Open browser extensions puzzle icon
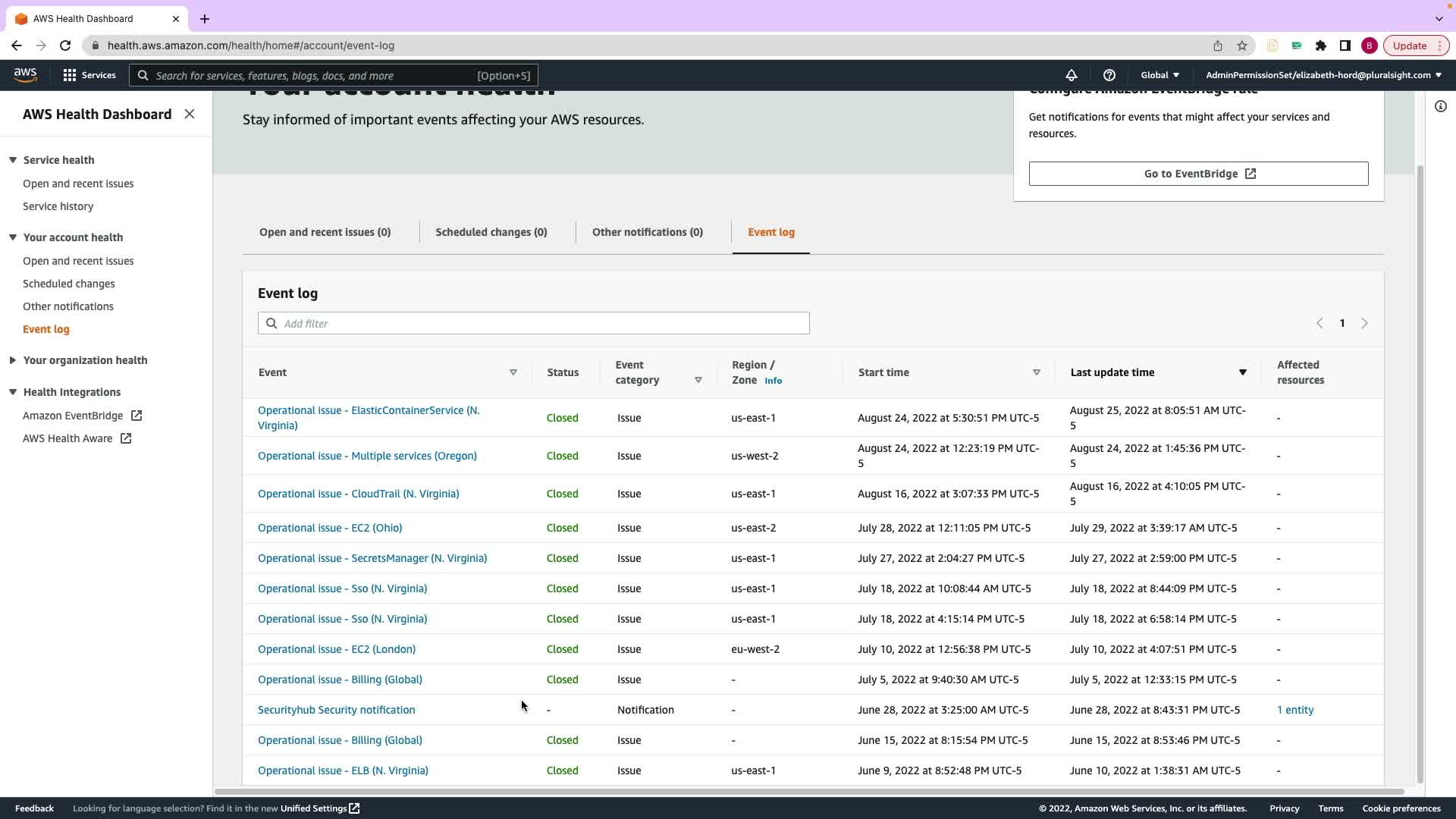 coord(1321,45)
